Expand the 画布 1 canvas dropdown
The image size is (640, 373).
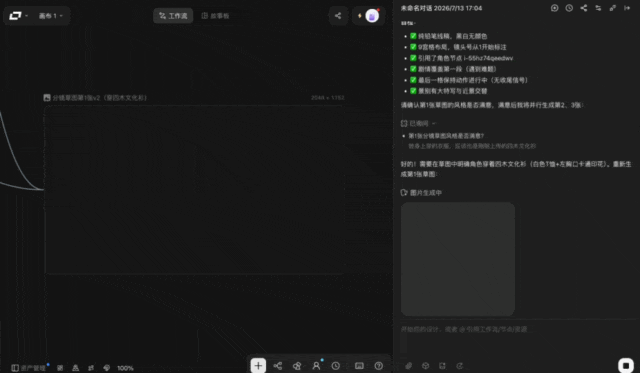tap(51, 16)
